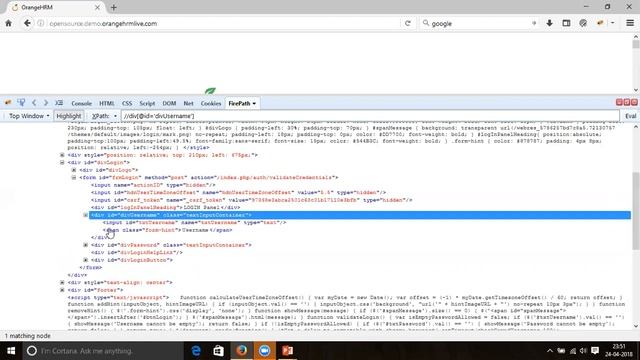Select the OrangeHRM browser tab
Screen dimensions: 640x360
pyautogui.click(x=54, y=7)
